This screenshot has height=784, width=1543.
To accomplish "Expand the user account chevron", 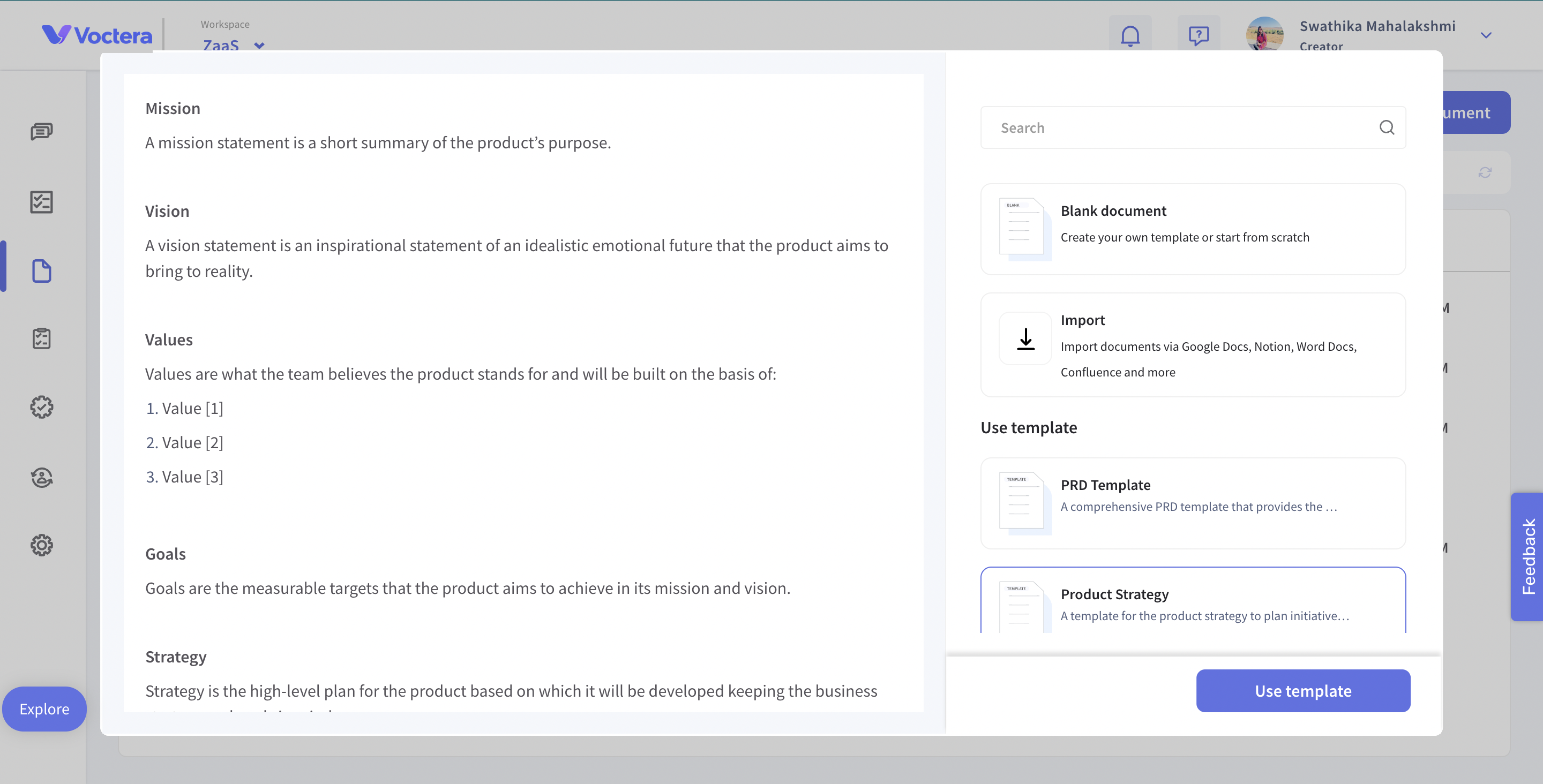I will coord(1486,35).
